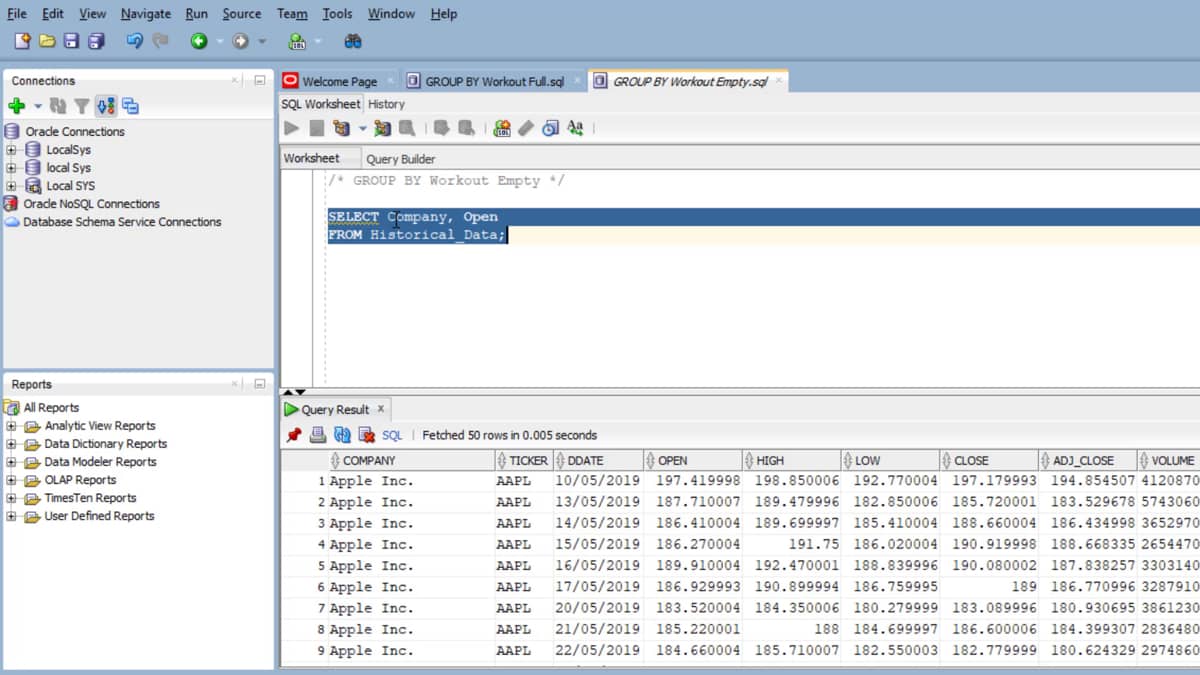Viewport: 1200px width, 675px height.
Task: Expand the local Sys connection node
Action: pos(11,168)
